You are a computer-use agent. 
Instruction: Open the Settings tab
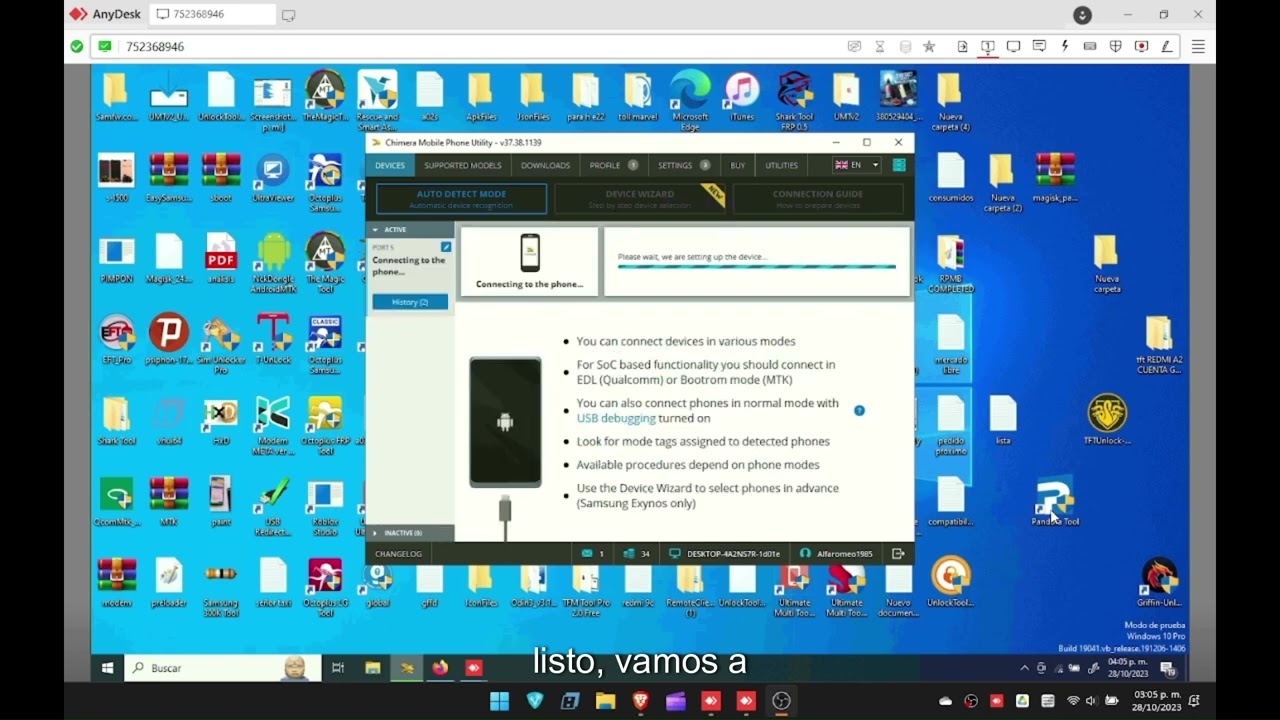(x=684, y=165)
